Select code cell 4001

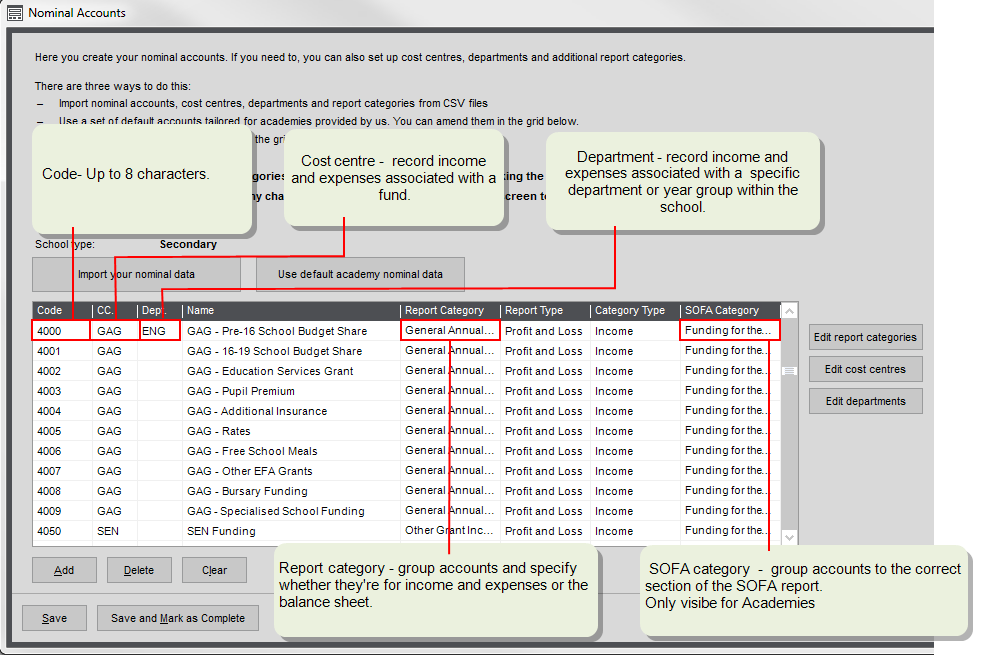click(x=61, y=351)
